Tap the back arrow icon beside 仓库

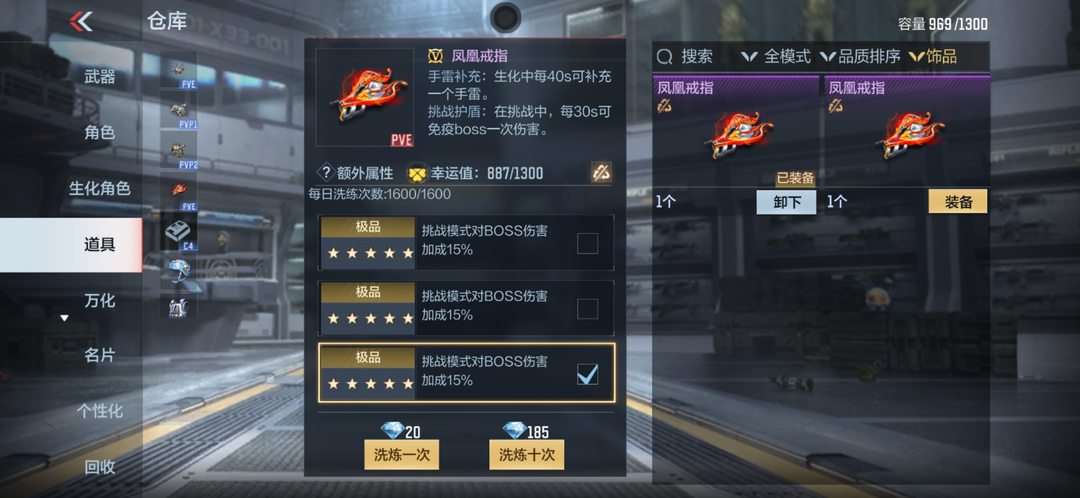tap(81, 21)
